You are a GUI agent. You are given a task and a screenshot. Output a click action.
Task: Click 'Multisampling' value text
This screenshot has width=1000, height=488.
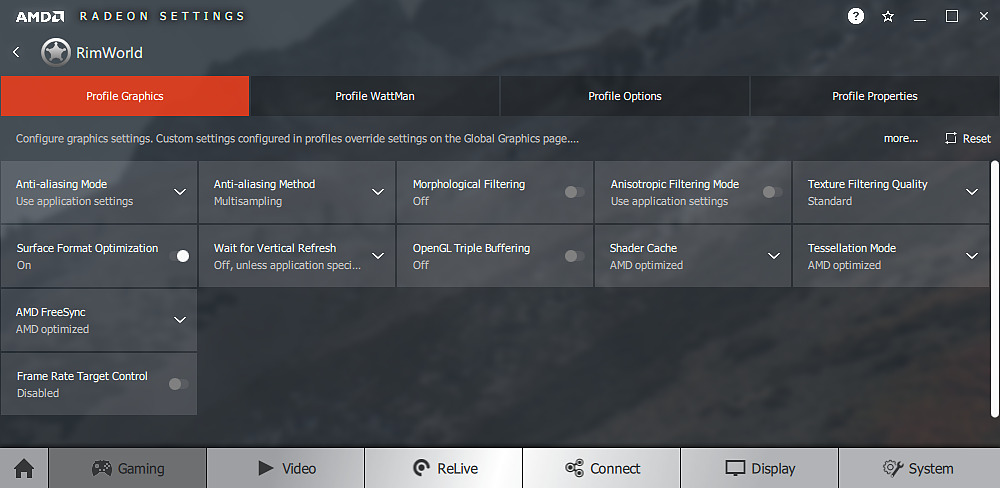point(247,201)
